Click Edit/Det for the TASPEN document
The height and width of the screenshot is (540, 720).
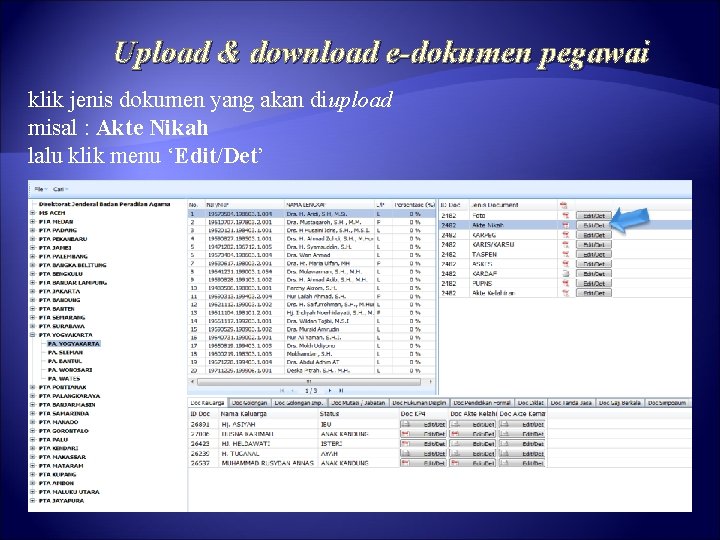click(x=594, y=254)
